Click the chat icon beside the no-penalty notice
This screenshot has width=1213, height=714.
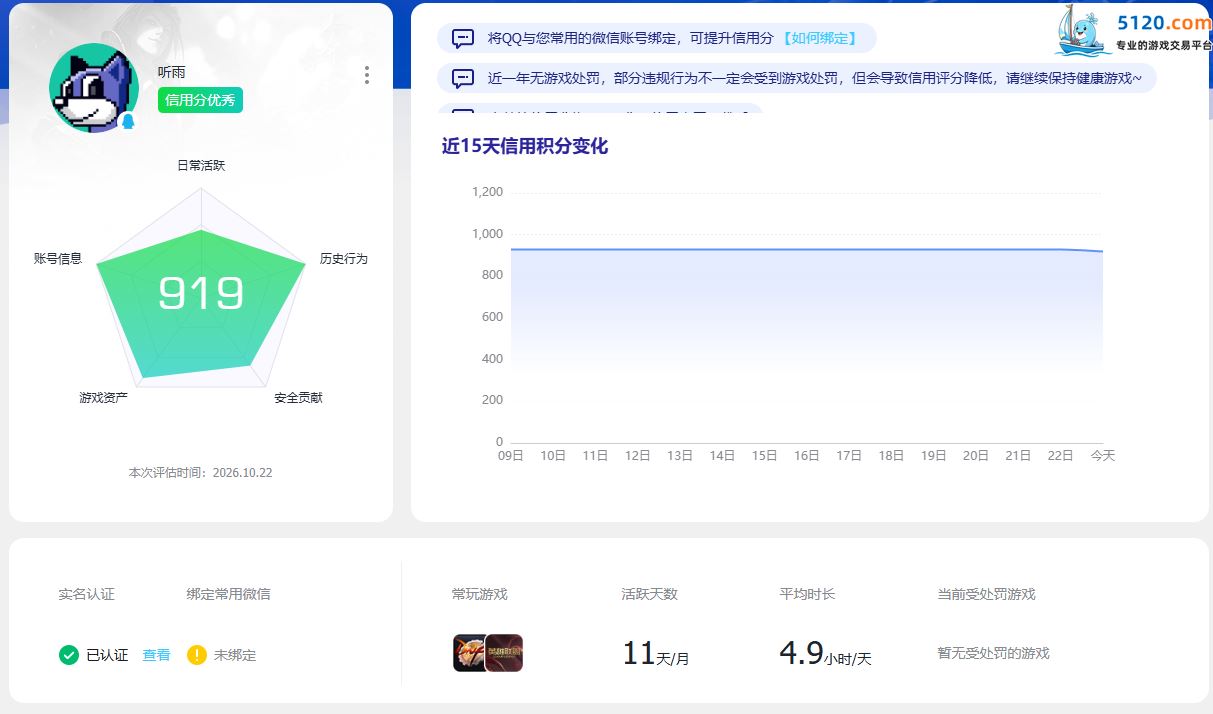coord(463,78)
